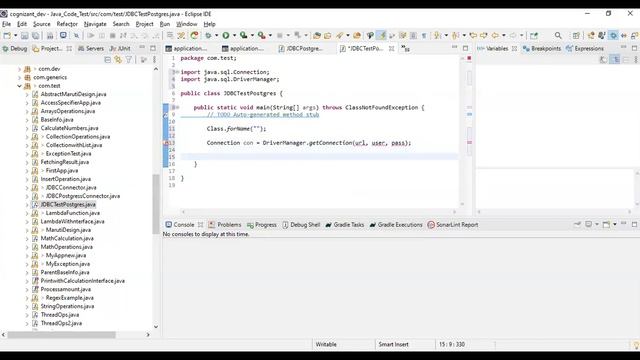Viewport: 640px width, 360px height.
Task: Toggle Show Whitespace Characters icon
Action: click(424, 36)
